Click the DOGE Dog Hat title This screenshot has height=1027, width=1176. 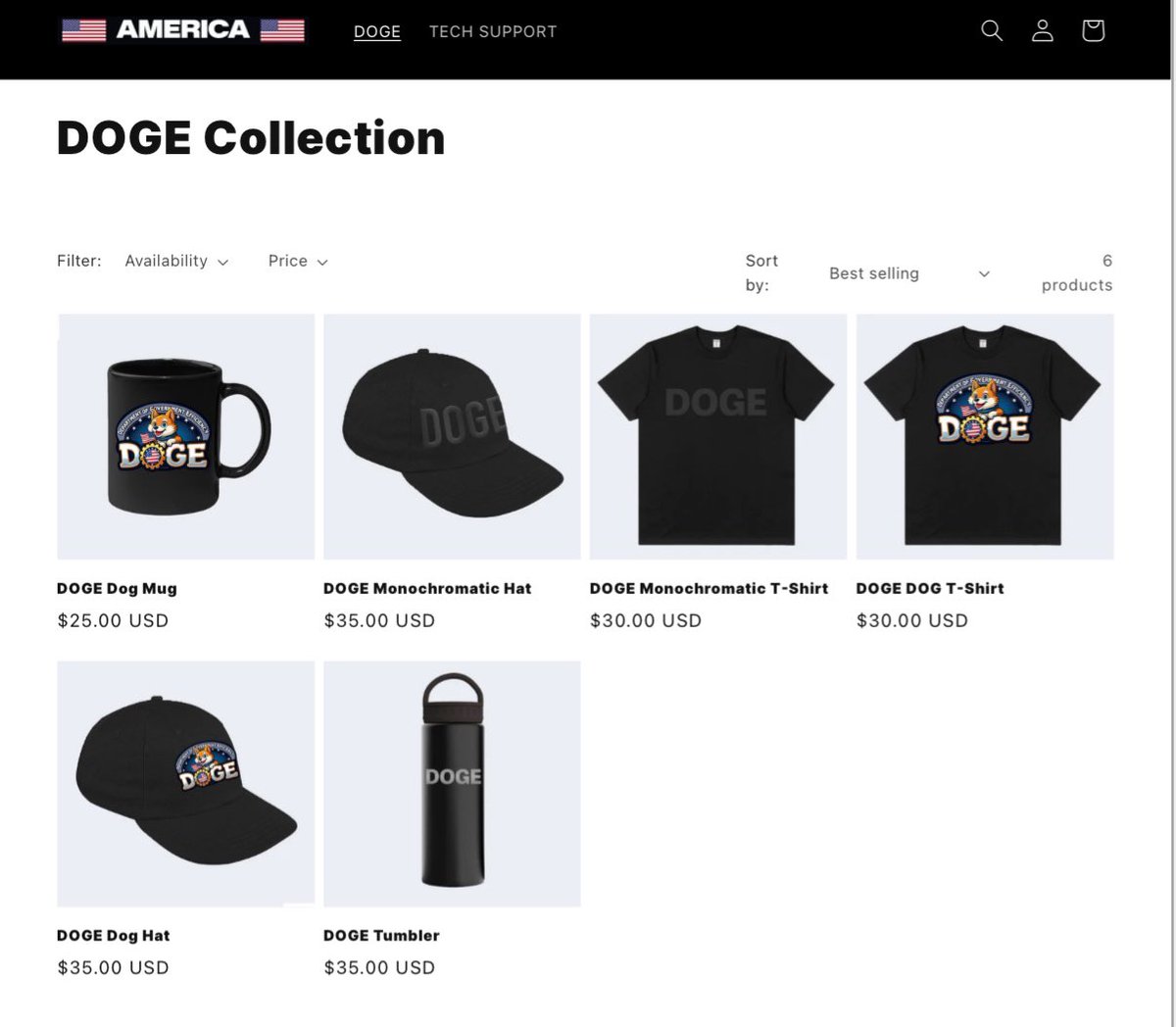tap(114, 936)
